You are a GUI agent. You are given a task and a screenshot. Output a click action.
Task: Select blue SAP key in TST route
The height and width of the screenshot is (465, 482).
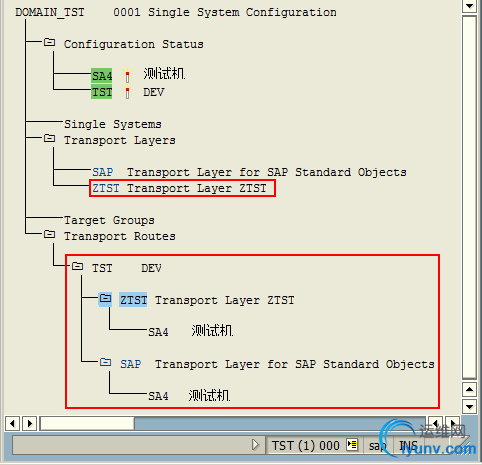point(131,364)
